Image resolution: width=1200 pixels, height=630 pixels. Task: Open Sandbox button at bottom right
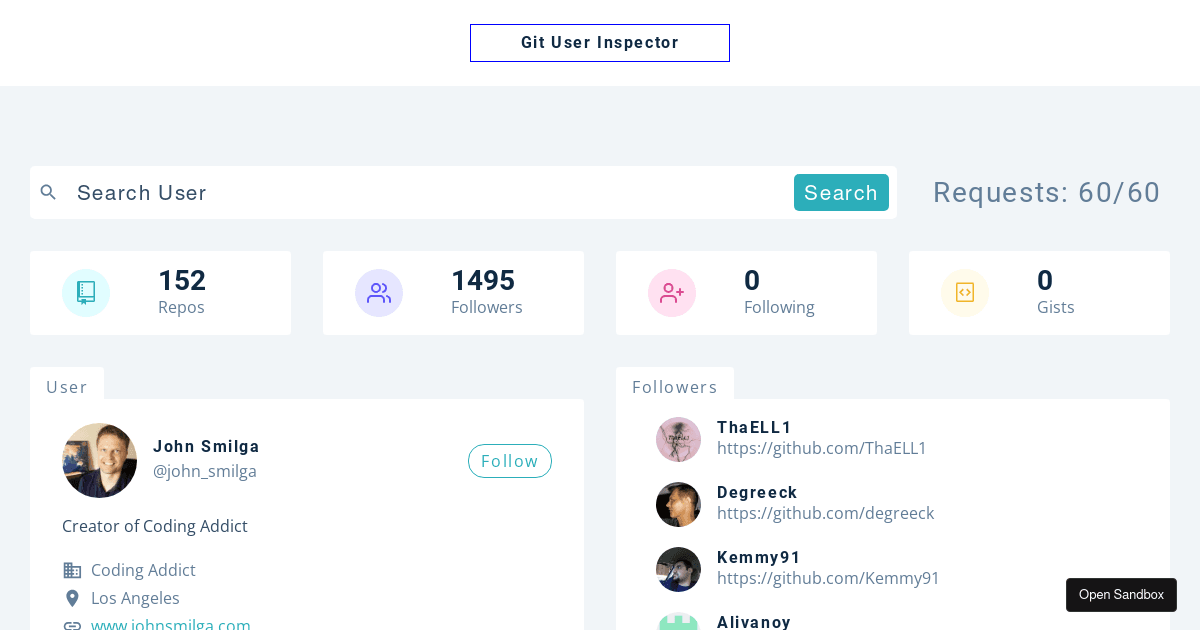1121,595
